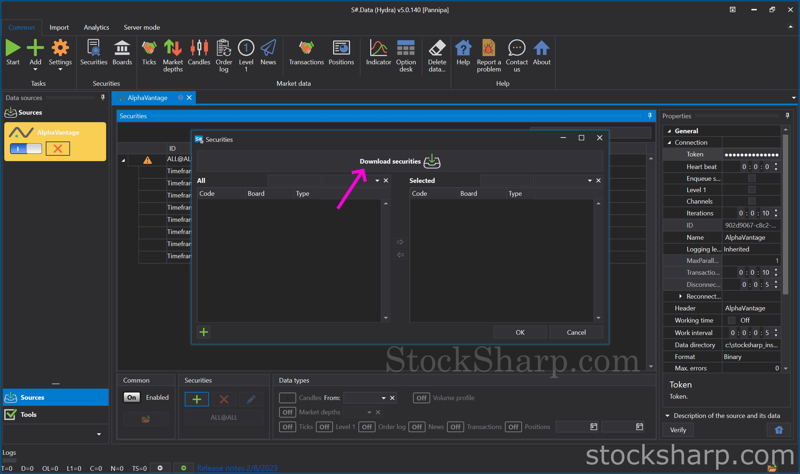Open the Server mode tab
Image resolution: width=800 pixels, height=474 pixels.
[x=141, y=27]
